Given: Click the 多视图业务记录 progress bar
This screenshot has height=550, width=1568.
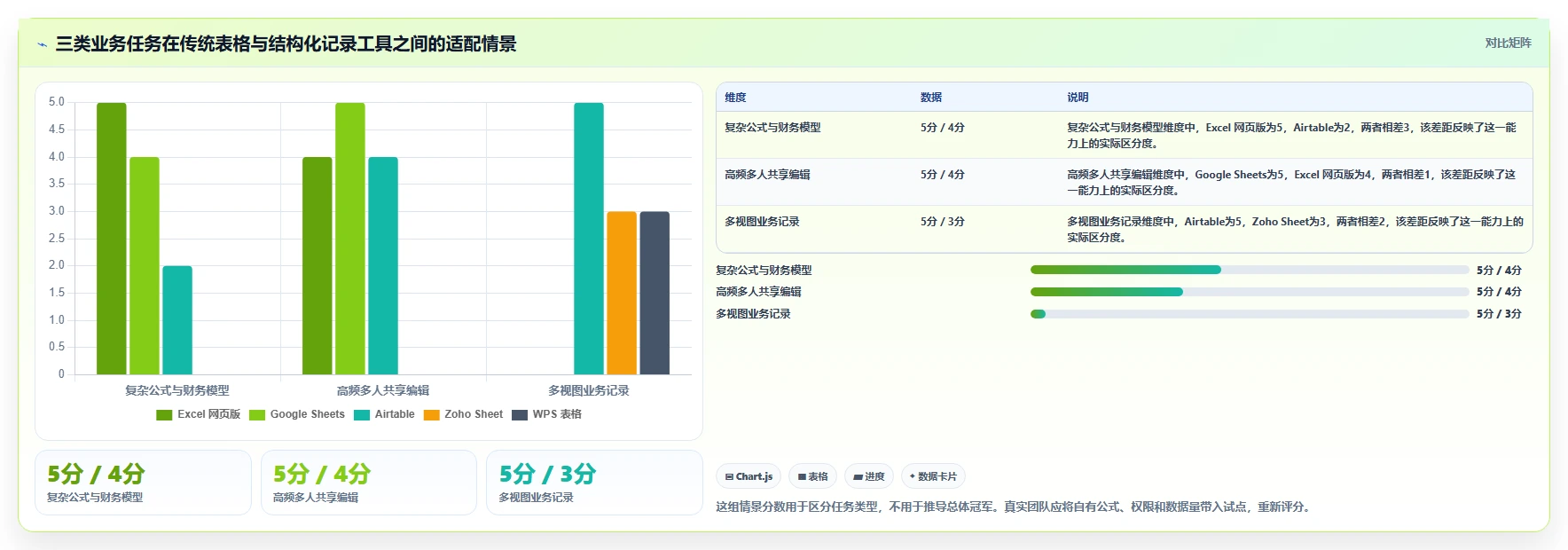Looking at the screenshot, I should click(x=1250, y=314).
